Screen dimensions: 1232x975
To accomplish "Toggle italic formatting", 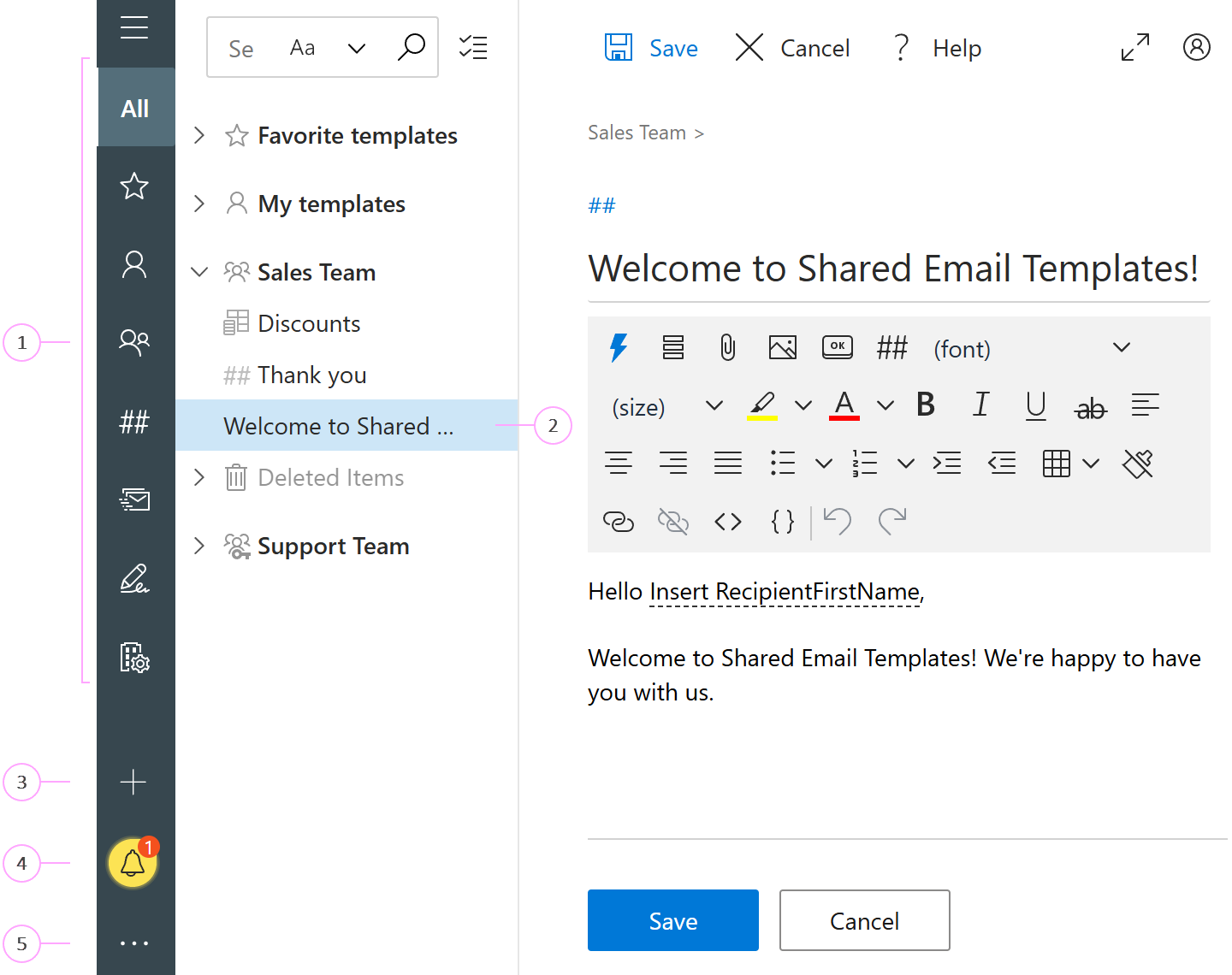I will [981, 405].
